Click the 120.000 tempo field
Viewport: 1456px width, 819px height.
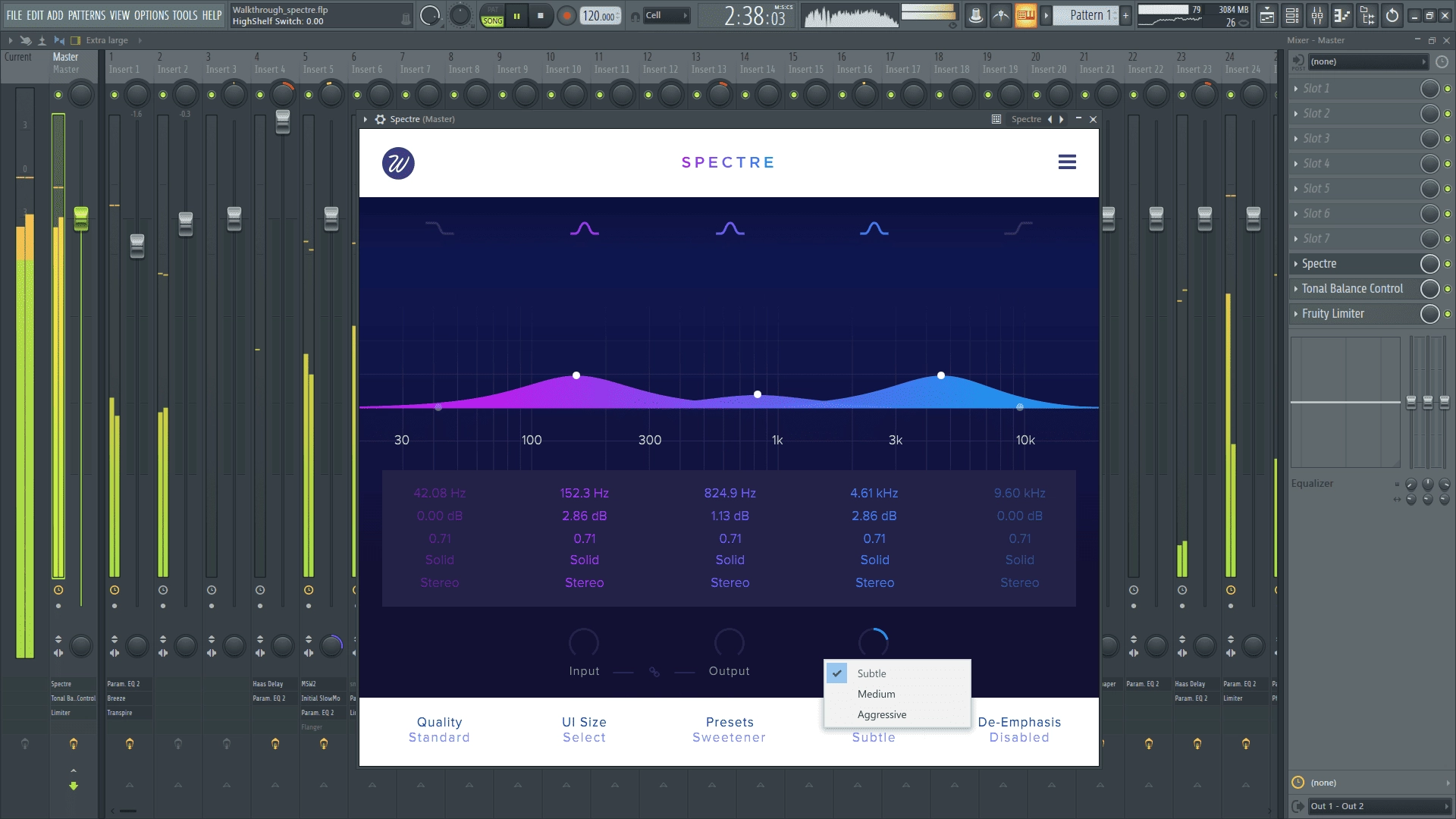(600, 15)
